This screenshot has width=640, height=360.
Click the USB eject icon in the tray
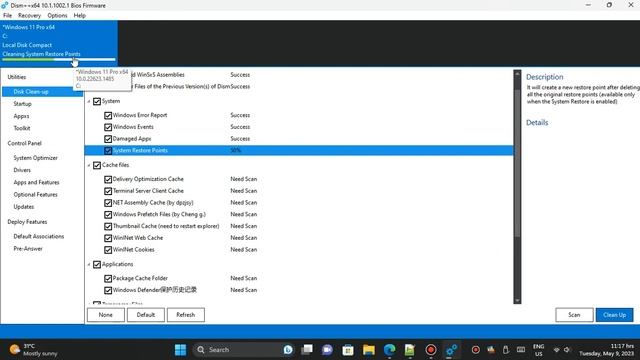tap(506, 350)
